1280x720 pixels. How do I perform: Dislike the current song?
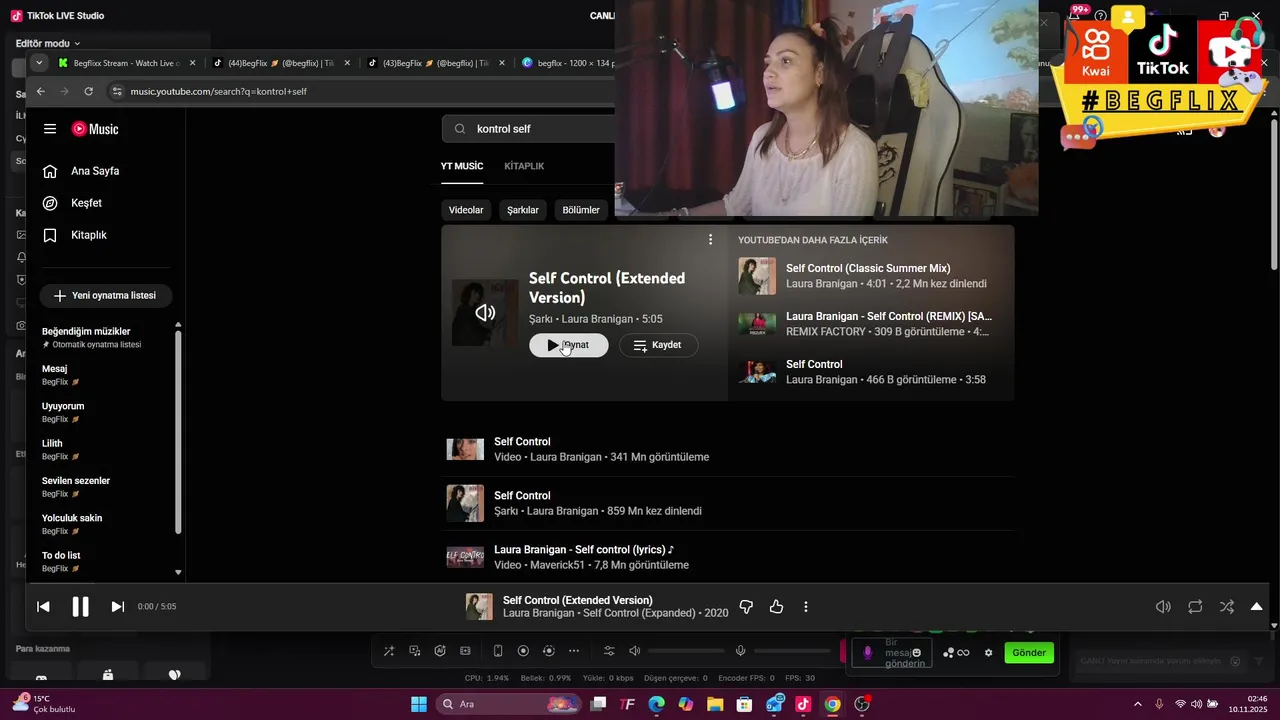745,606
